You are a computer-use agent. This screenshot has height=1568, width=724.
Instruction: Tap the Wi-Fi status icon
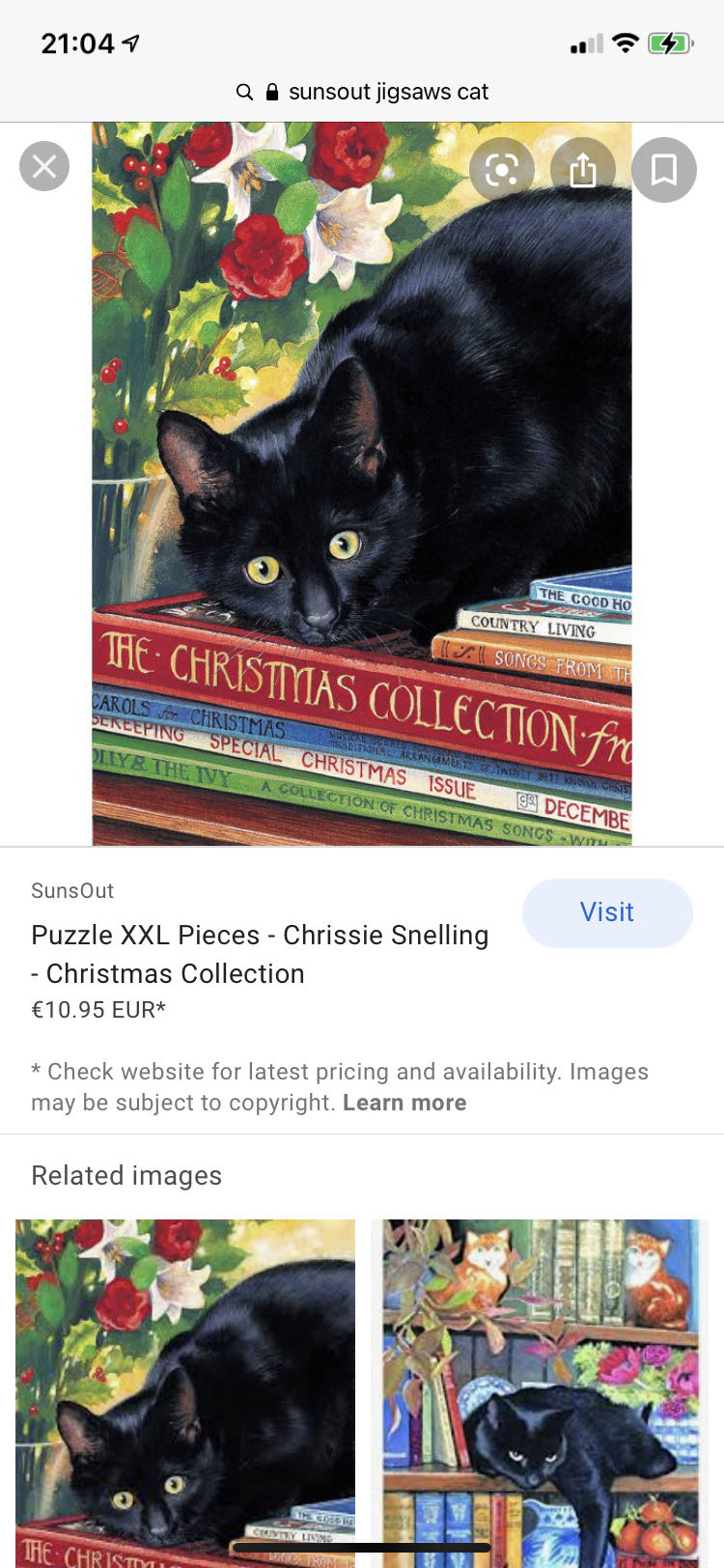(626, 42)
